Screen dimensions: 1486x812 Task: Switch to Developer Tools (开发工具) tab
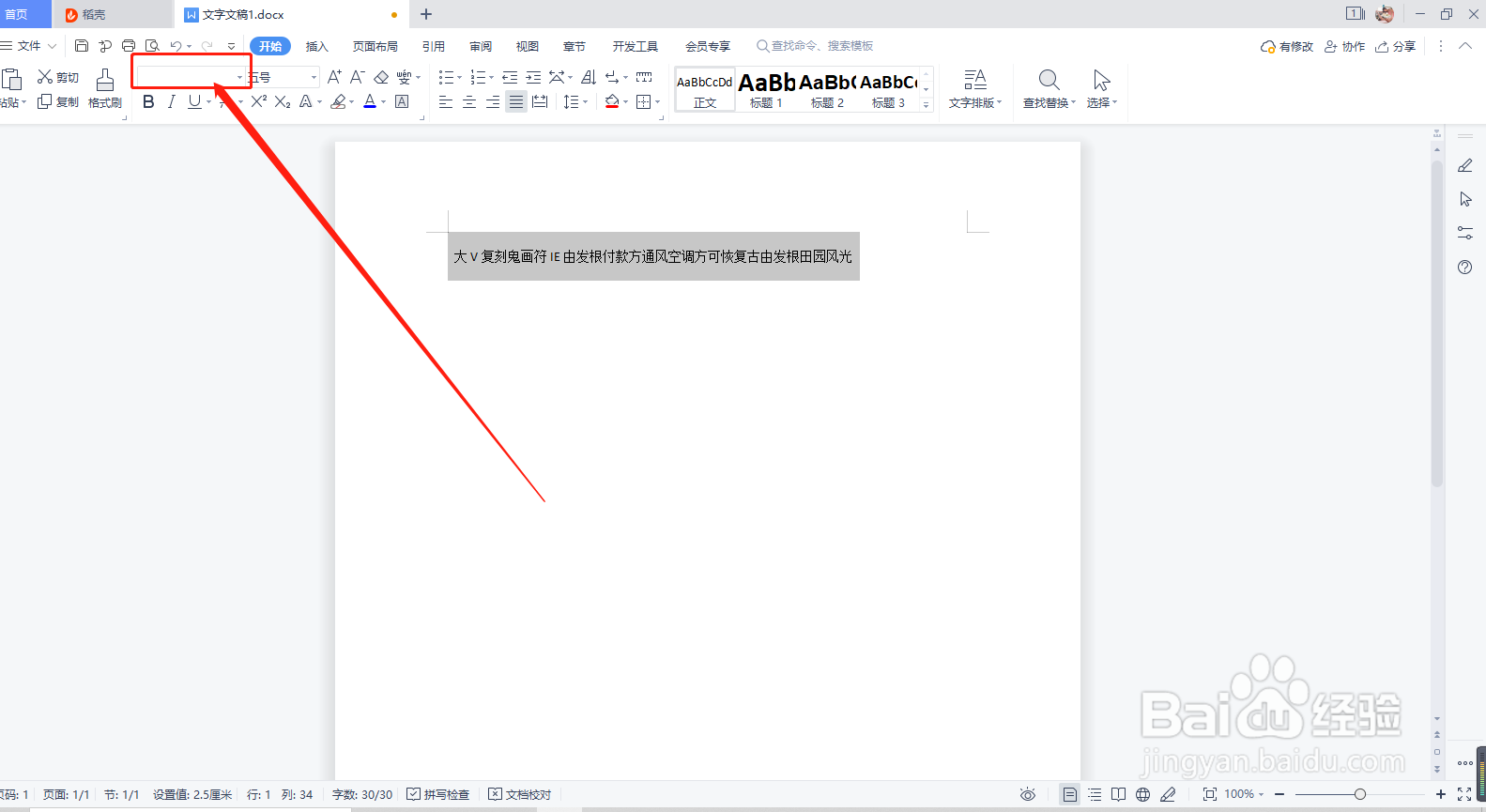click(636, 46)
